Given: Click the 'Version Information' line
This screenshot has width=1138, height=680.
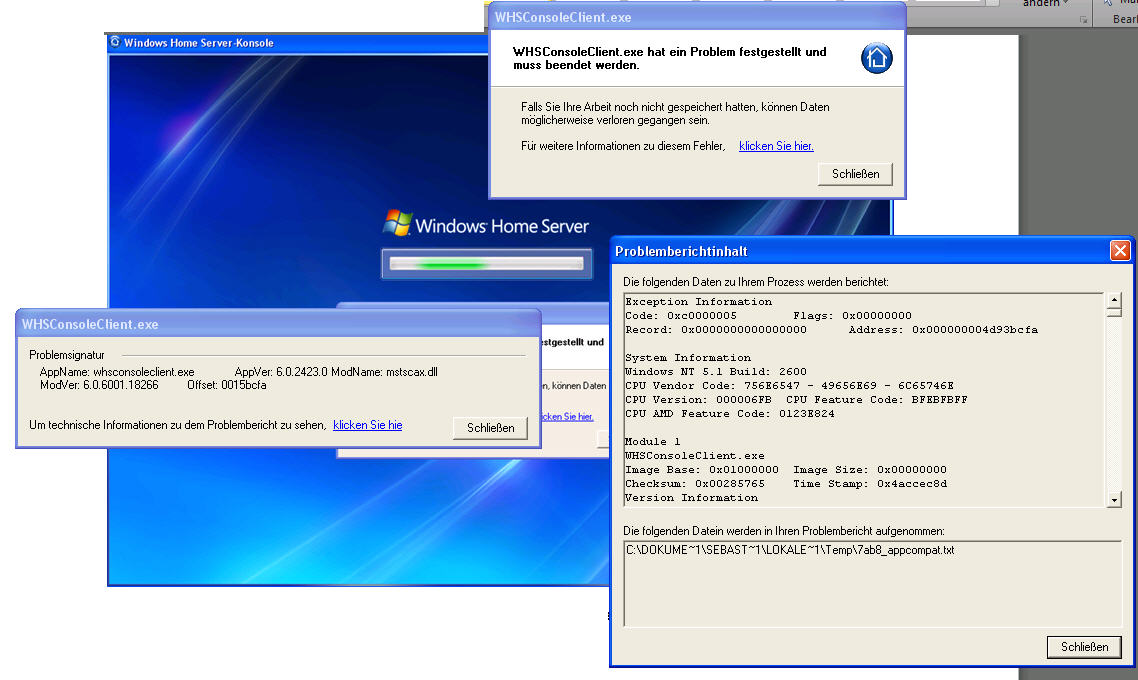Looking at the screenshot, I should (x=691, y=498).
